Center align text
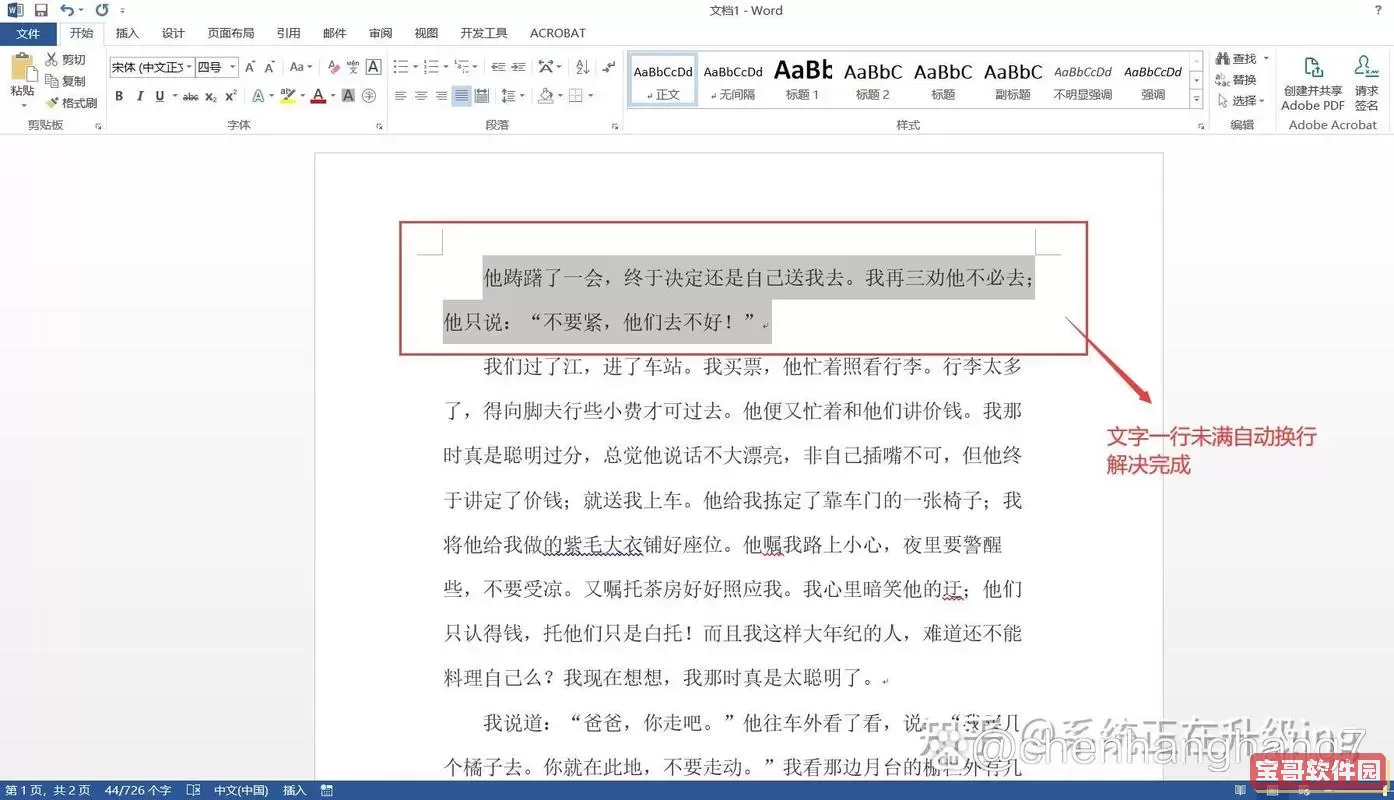Screen dimensions: 1394x800 [x=421, y=96]
